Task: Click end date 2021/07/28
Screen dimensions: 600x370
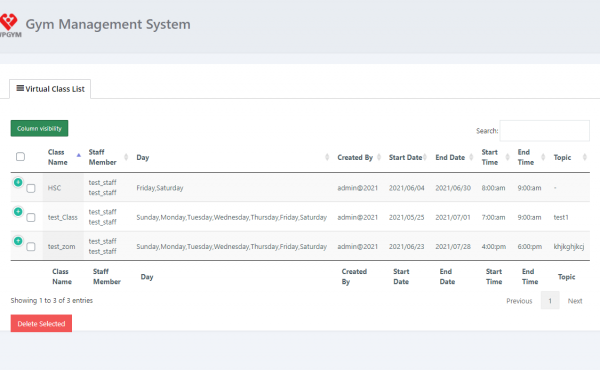Action: point(453,247)
